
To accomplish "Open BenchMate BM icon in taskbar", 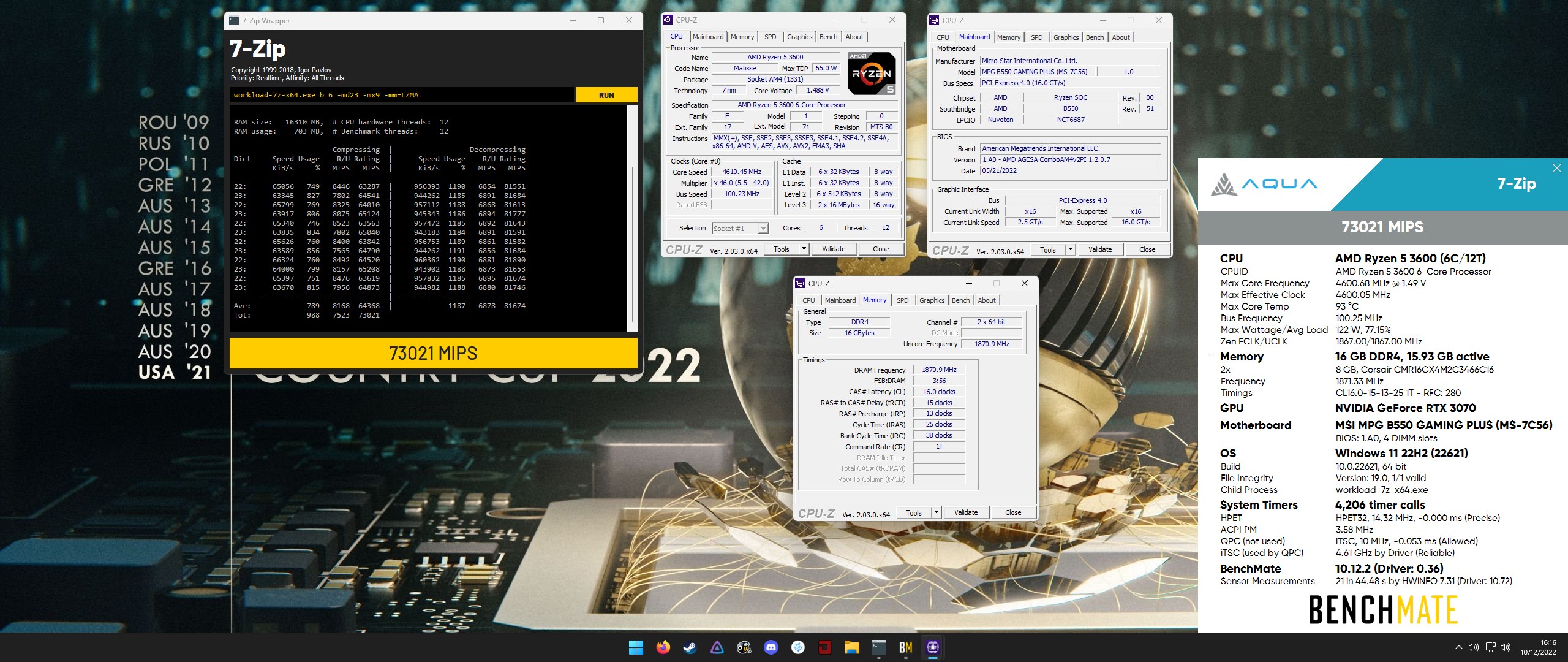I will 905,647.
